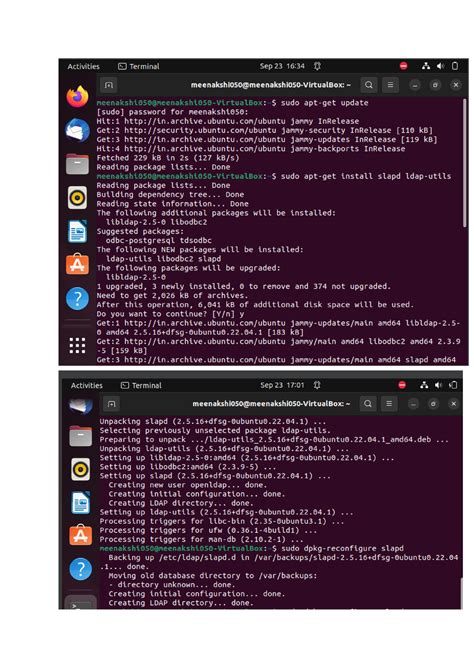Click Activities in the 17:01 top bar

[x=87, y=385]
